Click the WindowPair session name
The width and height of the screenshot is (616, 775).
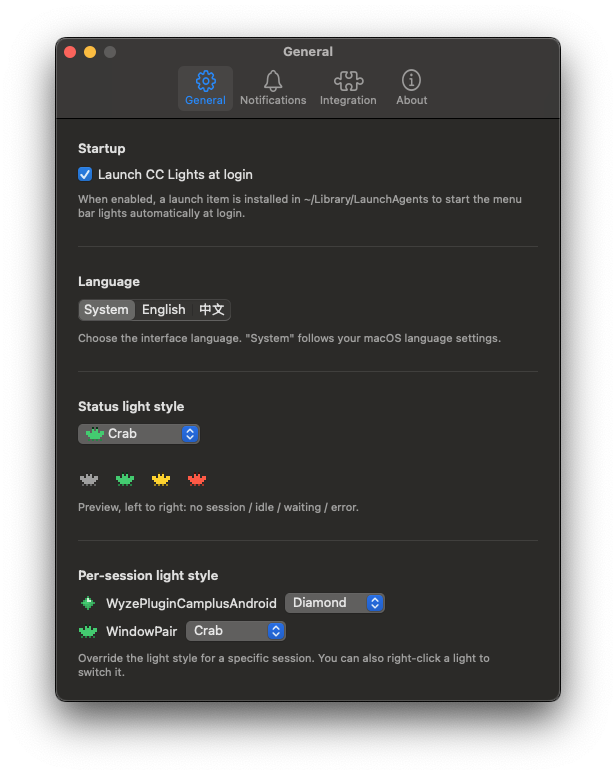141,632
